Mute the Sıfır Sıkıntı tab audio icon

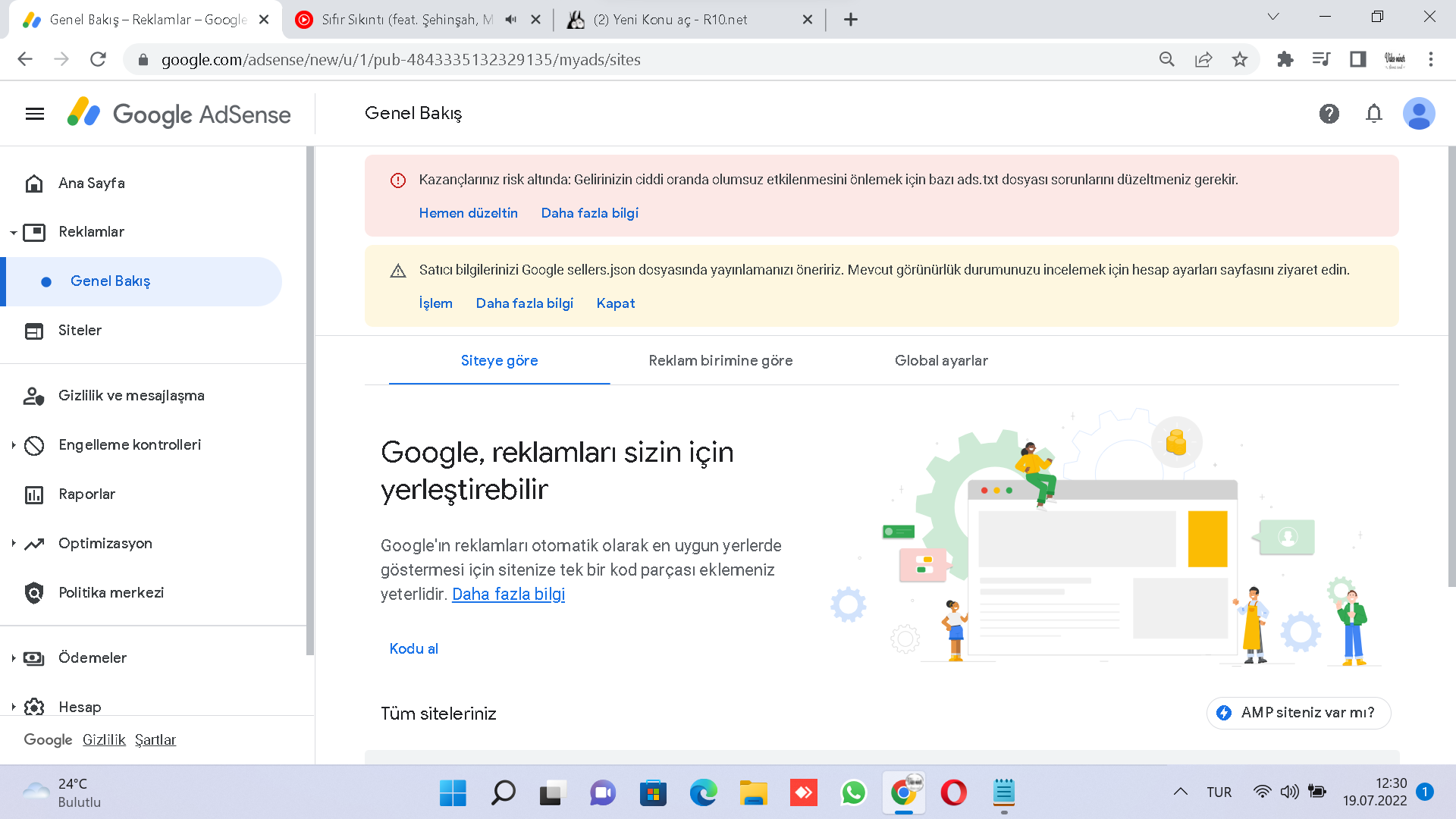coord(510,20)
